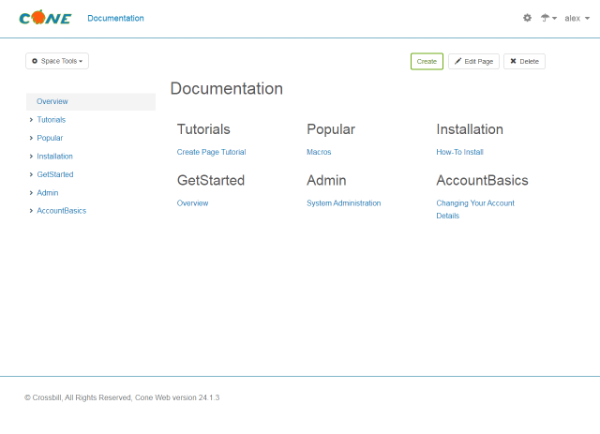
Task: Open the alex user menu
Action: pyautogui.click(x=577, y=18)
